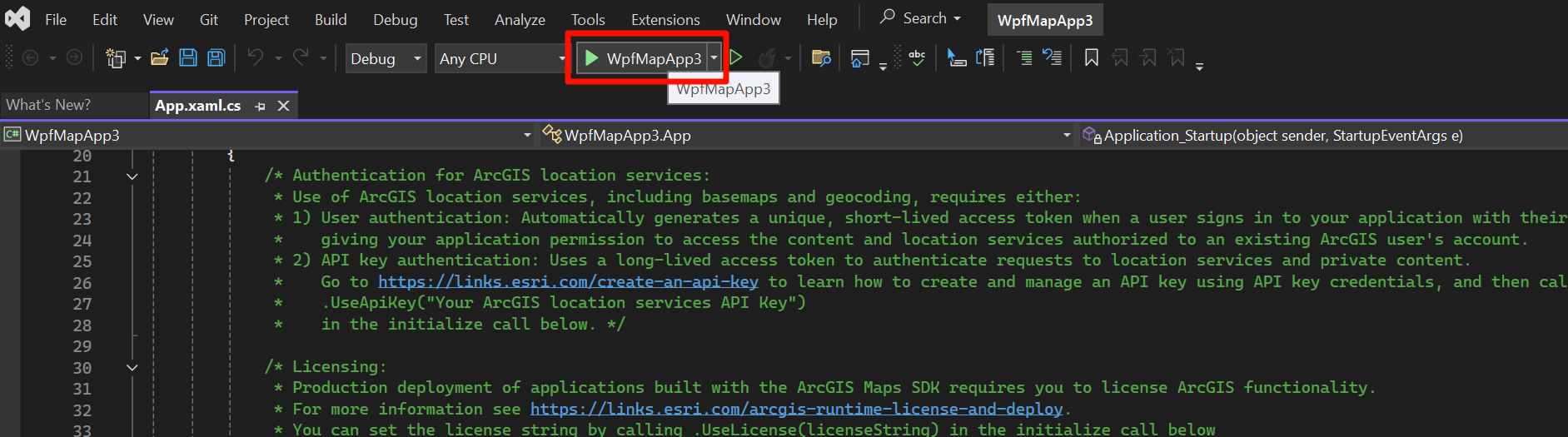Click the Previous Bookmark icon
The width and height of the screenshot is (1568, 437).
point(1120,57)
